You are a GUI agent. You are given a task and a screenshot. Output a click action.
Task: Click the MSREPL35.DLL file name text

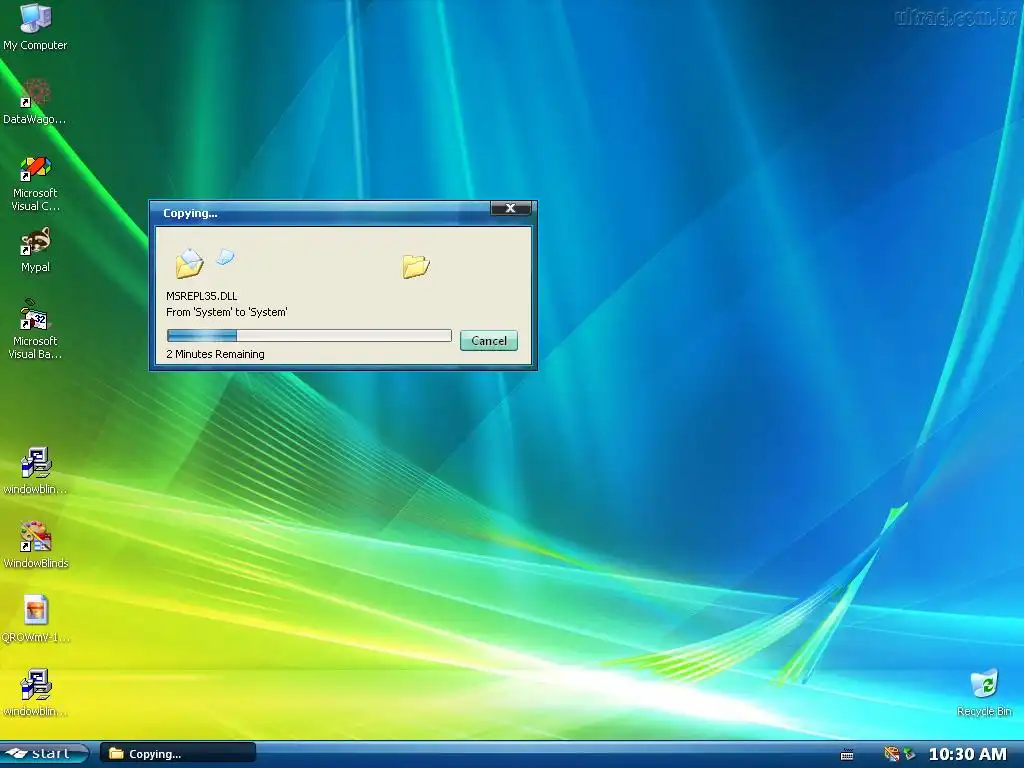[x=202, y=296]
